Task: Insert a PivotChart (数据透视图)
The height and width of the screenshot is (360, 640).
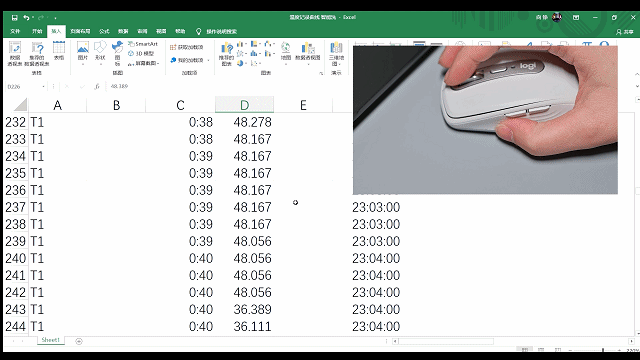Action: click(x=308, y=52)
